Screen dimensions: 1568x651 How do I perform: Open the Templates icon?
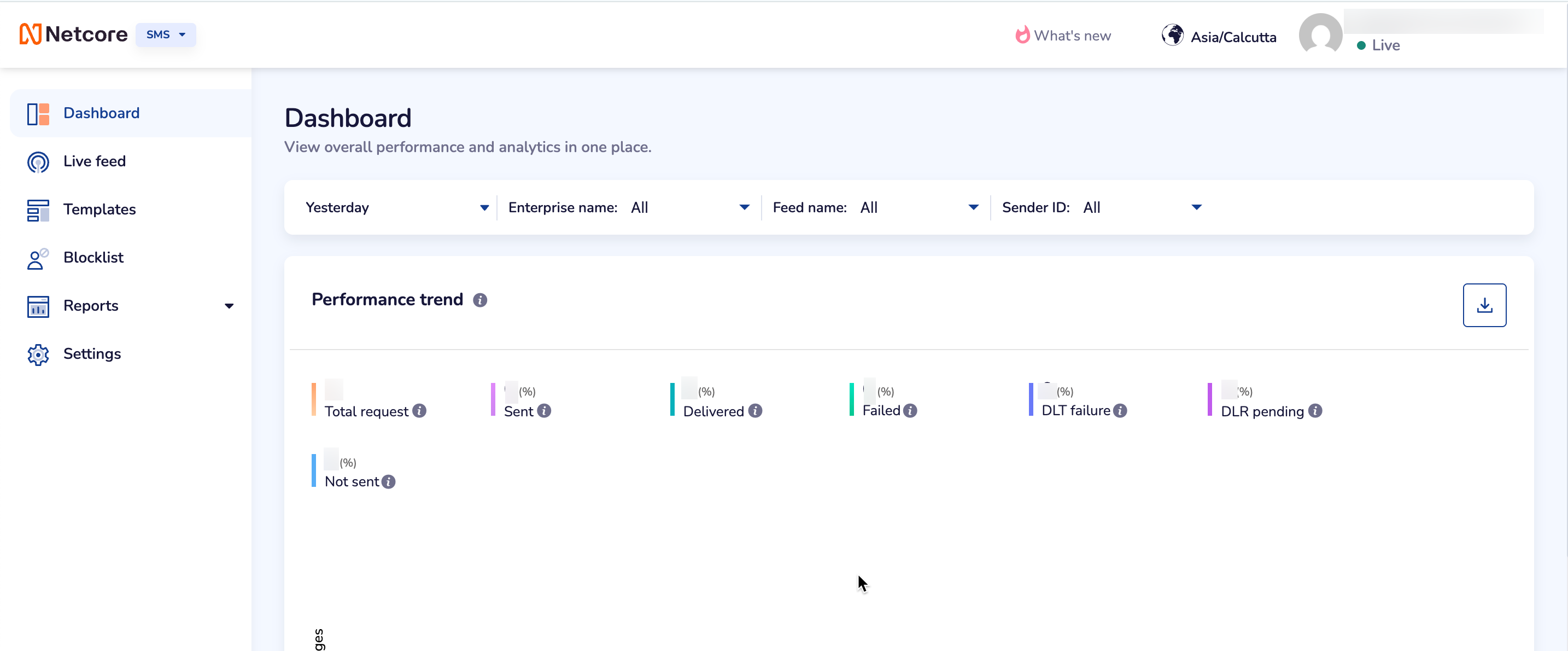[38, 210]
